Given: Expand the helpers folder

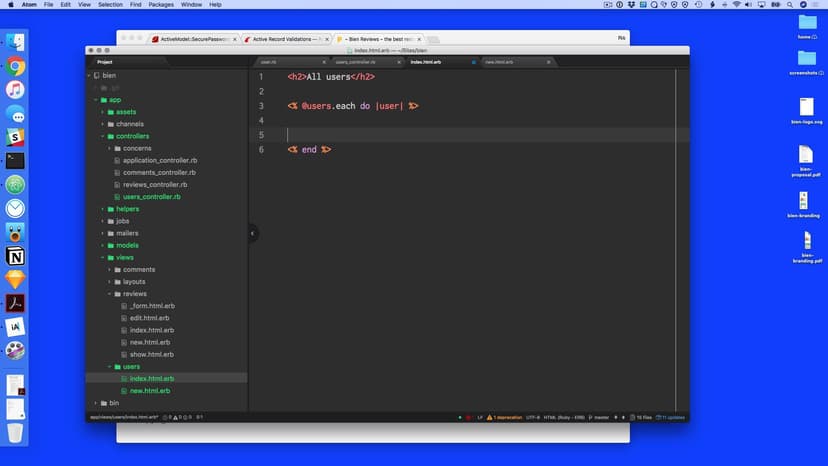Looking at the screenshot, I should [x=127, y=209].
